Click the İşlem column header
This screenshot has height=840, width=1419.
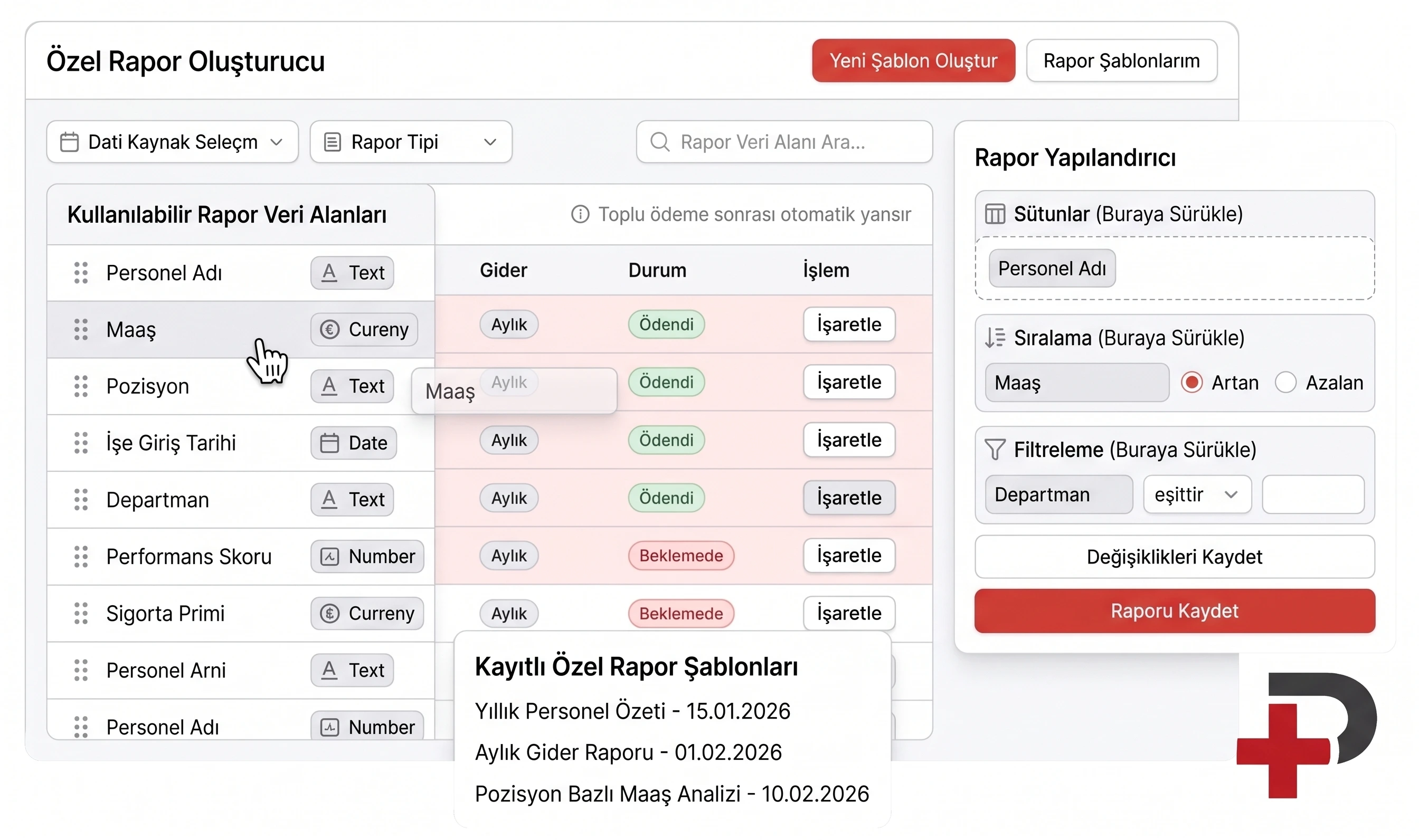[x=826, y=270]
